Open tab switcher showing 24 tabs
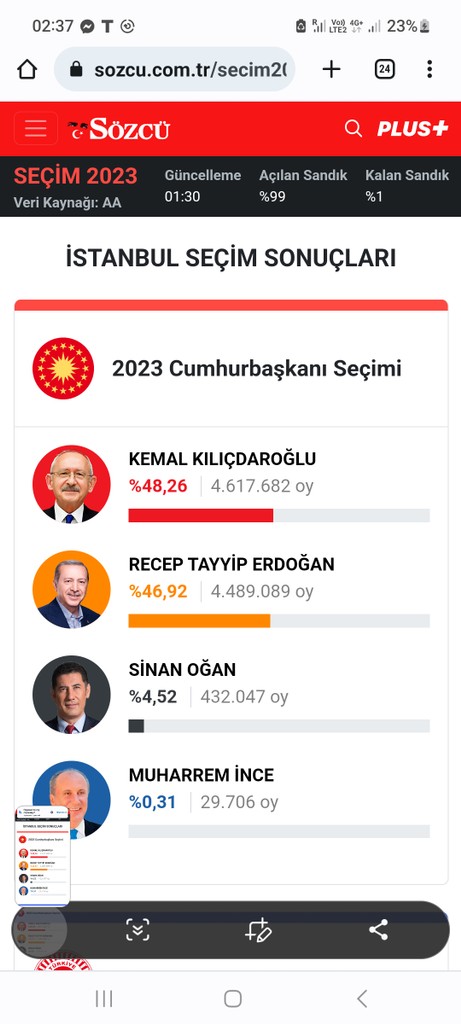 [385, 69]
